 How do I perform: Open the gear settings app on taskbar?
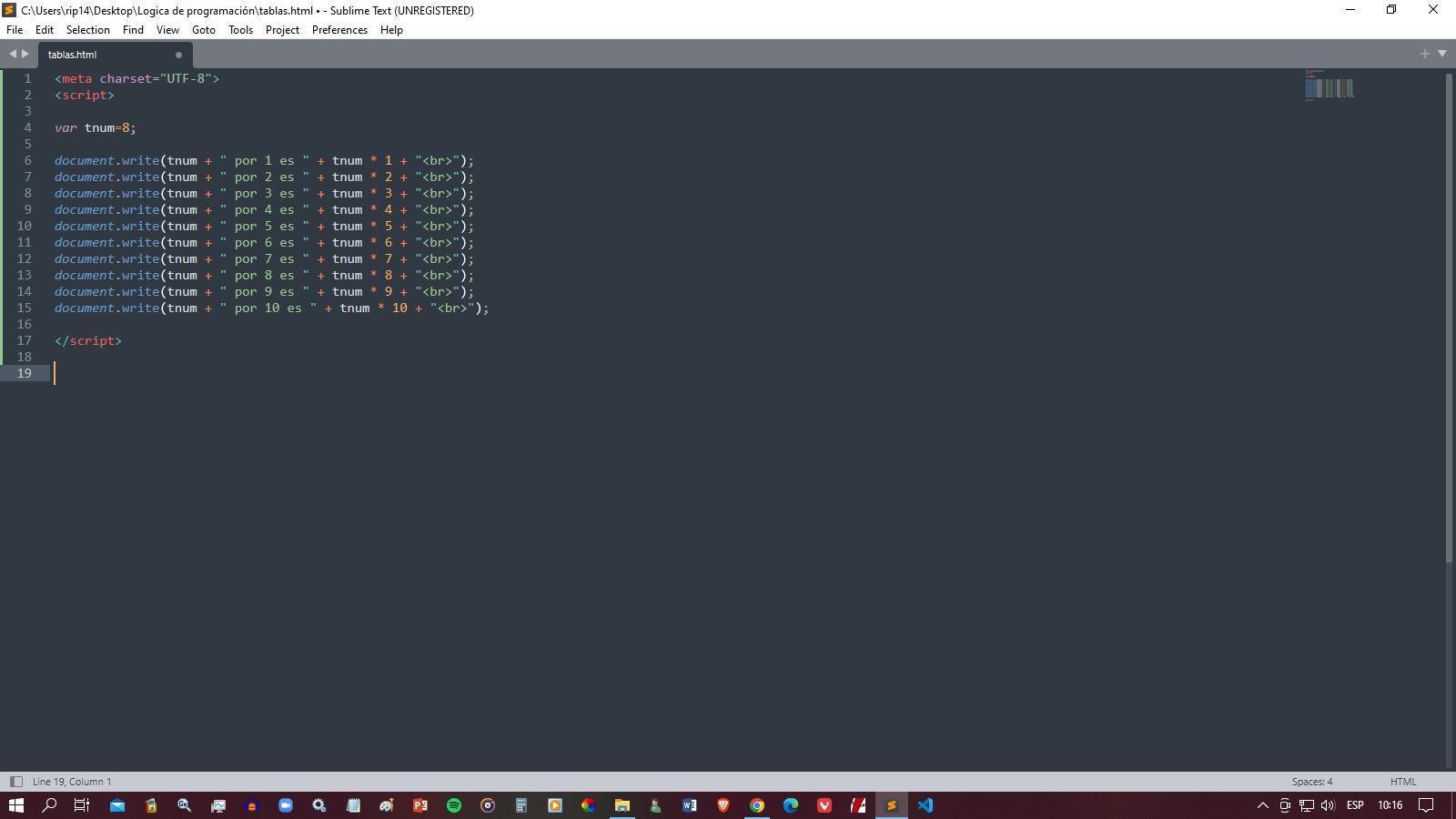319,805
